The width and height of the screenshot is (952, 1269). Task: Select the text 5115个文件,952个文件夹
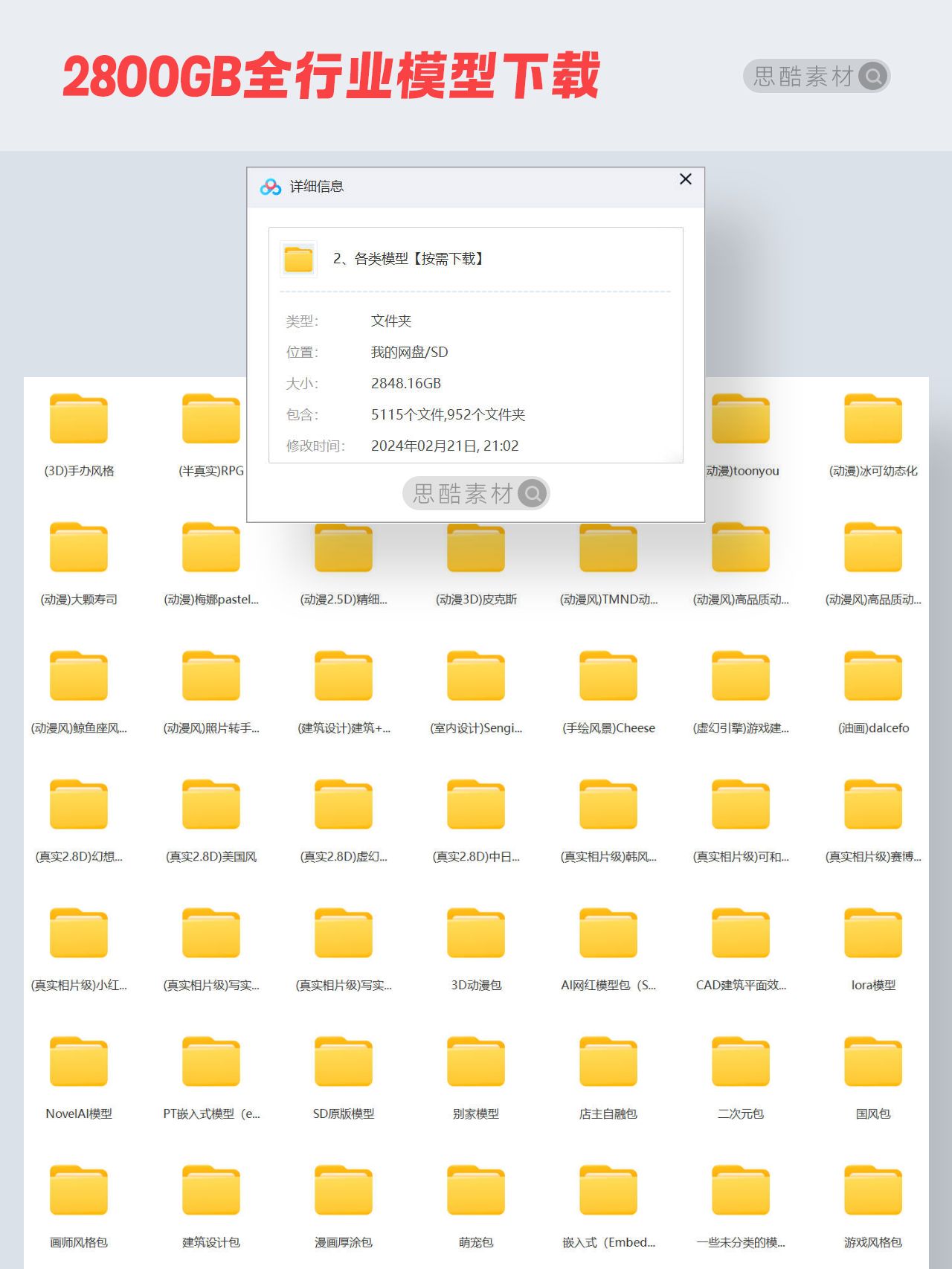point(448,415)
